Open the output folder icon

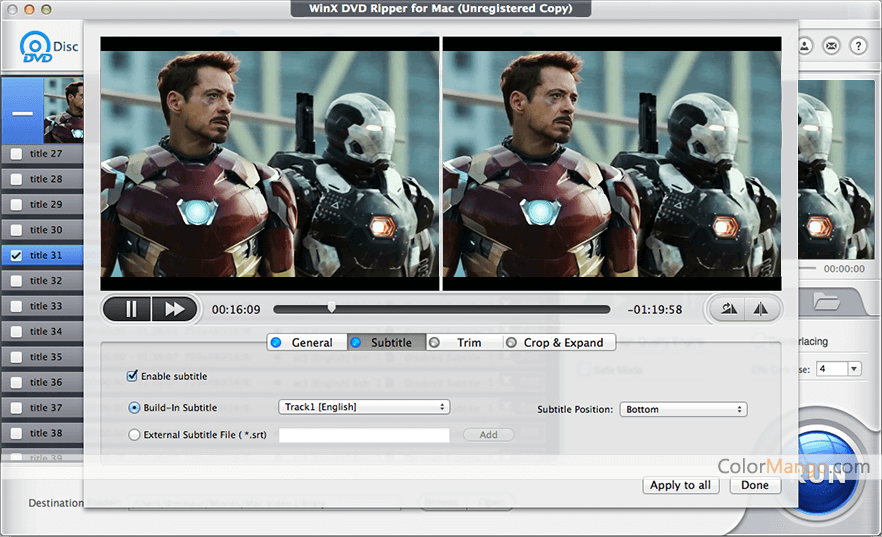[825, 301]
